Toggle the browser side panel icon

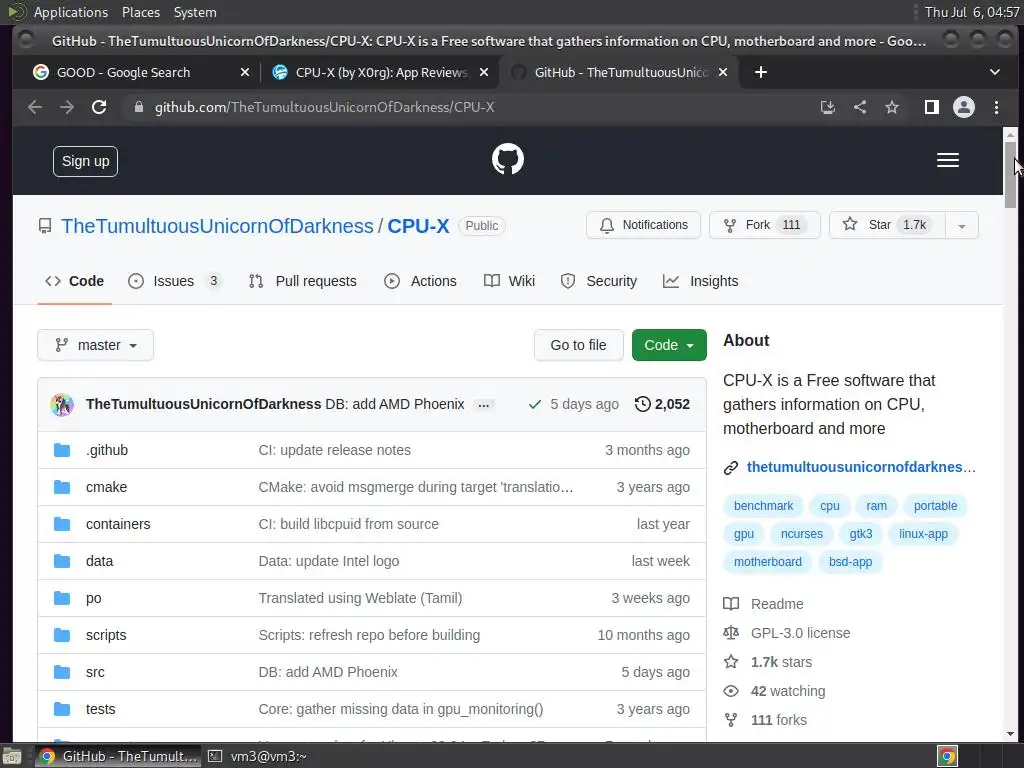pos(932,107)
